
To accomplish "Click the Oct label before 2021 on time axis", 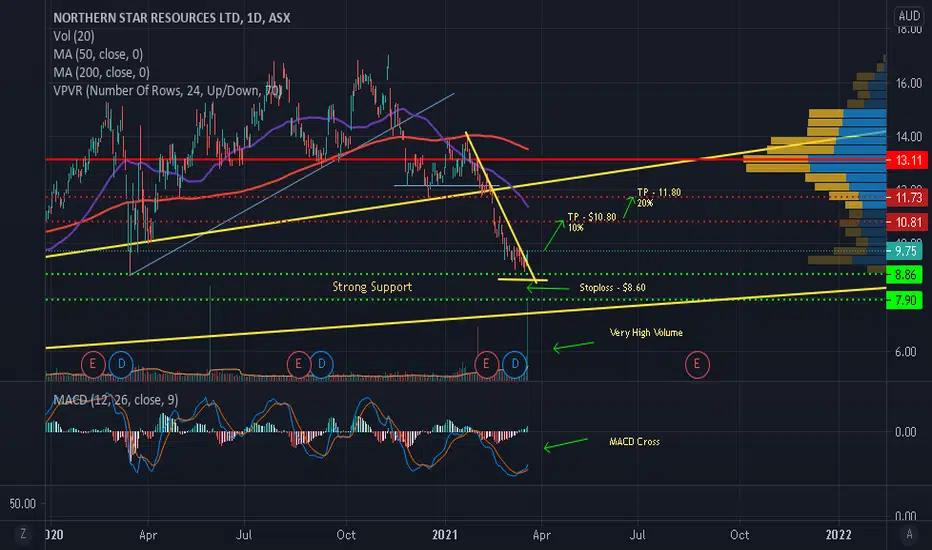I will 346,535.
